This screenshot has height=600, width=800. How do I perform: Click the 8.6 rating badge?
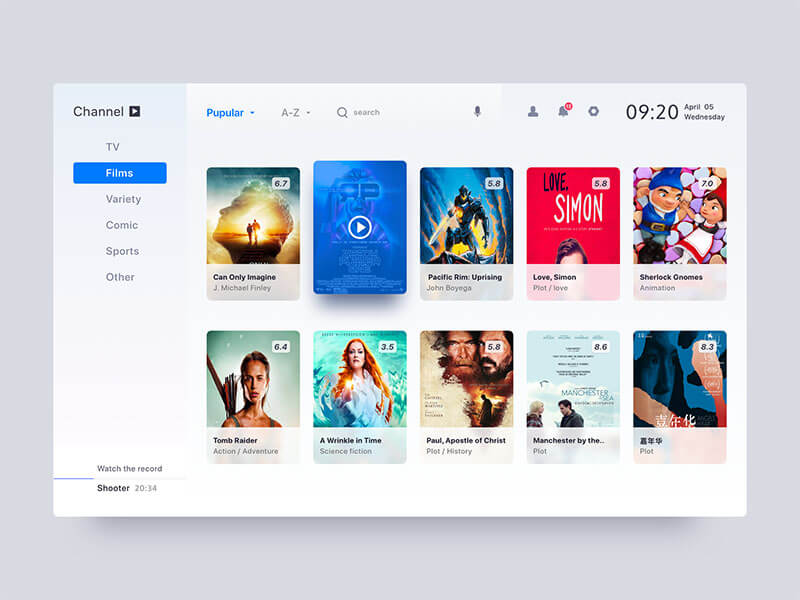[x=601, y=347]
